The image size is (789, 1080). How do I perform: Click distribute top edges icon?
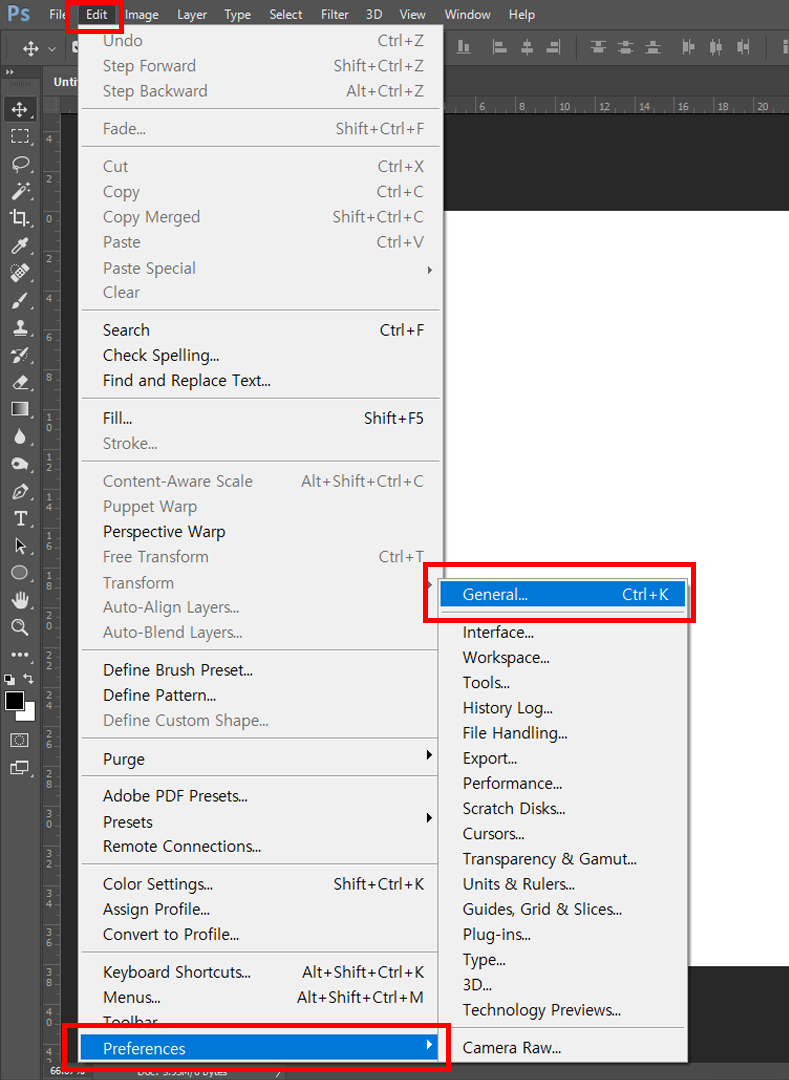click(x=598, y=47)
